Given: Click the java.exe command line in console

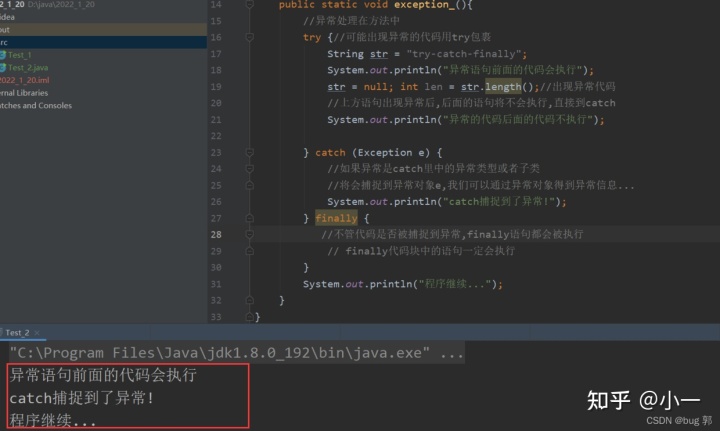Looking at the screenshot, I should 236,353.
